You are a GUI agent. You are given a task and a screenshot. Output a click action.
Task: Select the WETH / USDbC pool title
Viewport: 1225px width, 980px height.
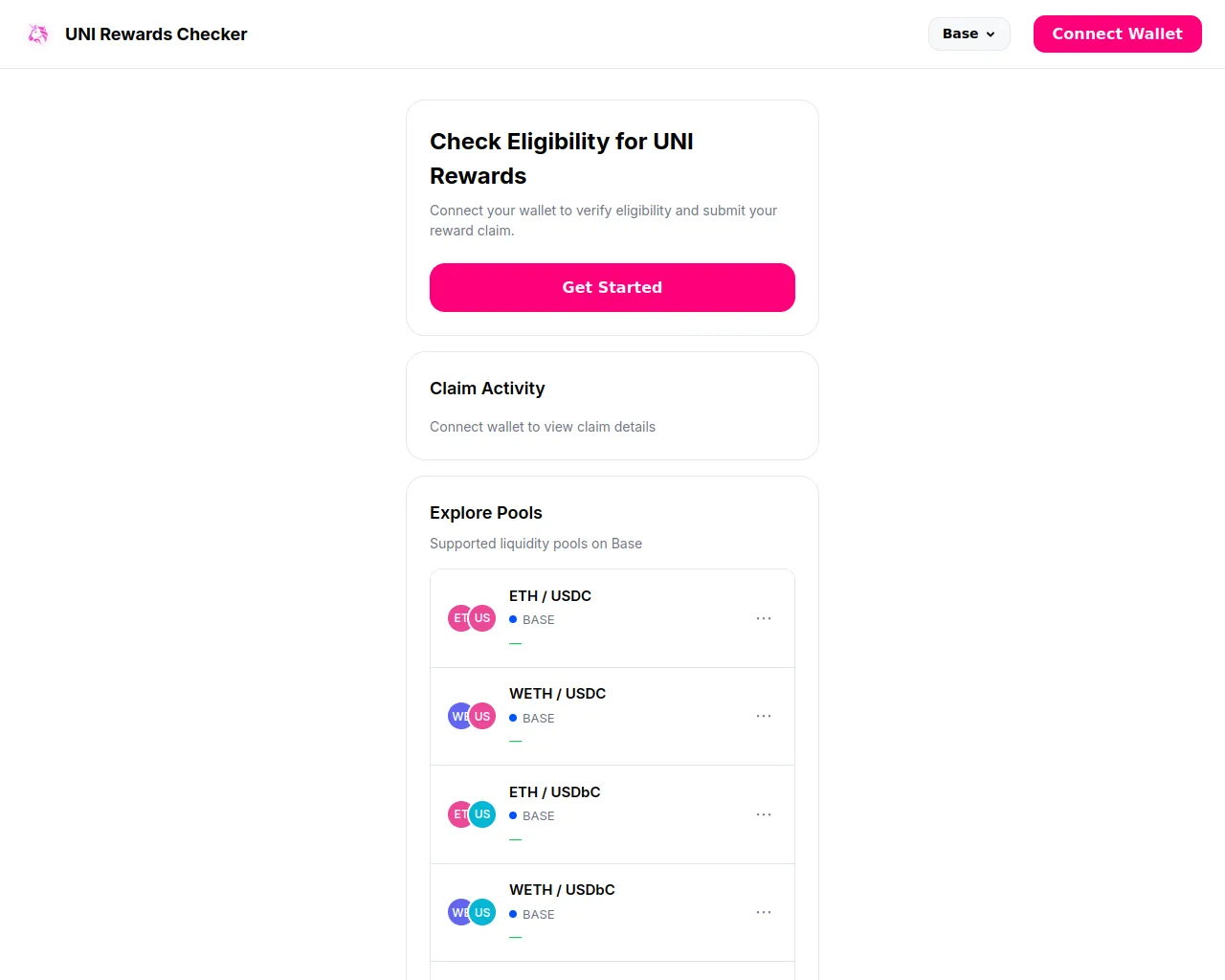tap(562, 889)
